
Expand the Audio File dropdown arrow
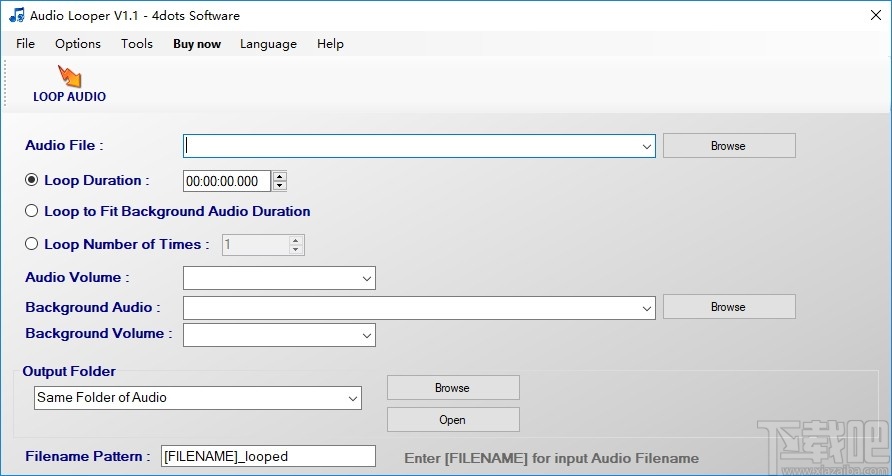(646, 146)
